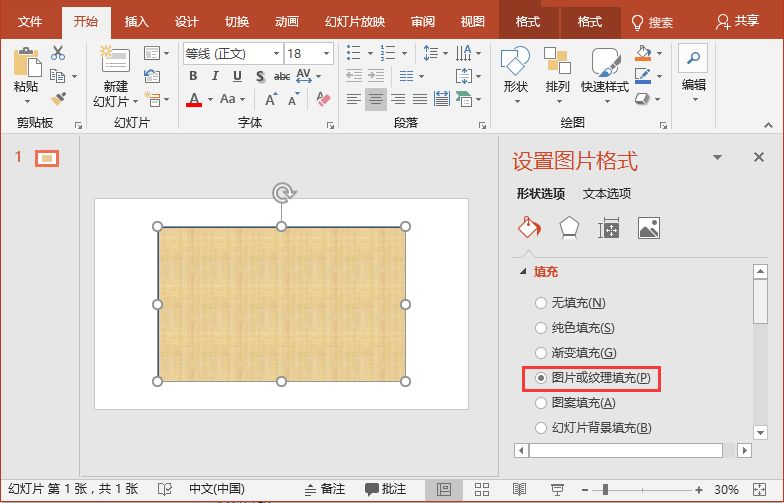Select 图案填充 (Pattern fill) radio option
The height and width of the screenshot is (503, 784).
coord(541,403)
